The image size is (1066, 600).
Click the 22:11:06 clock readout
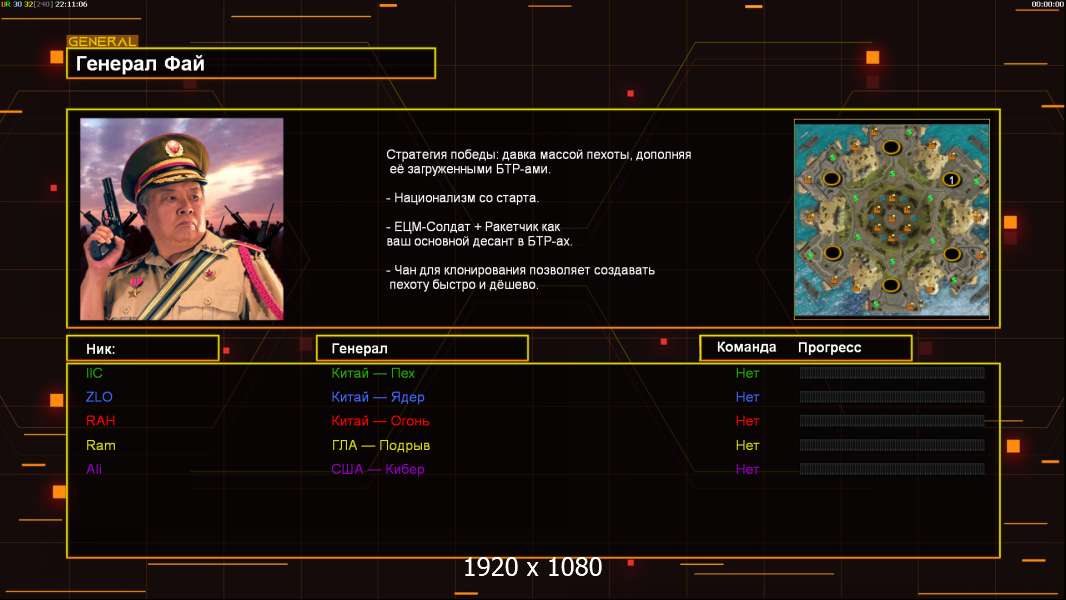71,4
